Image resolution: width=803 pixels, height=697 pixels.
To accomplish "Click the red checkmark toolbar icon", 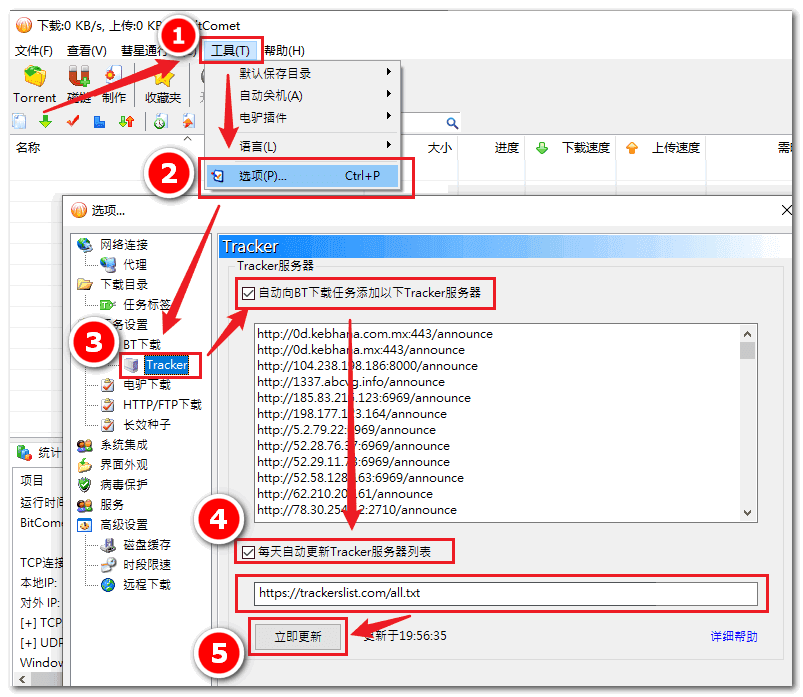I will [x=73, y=121].
